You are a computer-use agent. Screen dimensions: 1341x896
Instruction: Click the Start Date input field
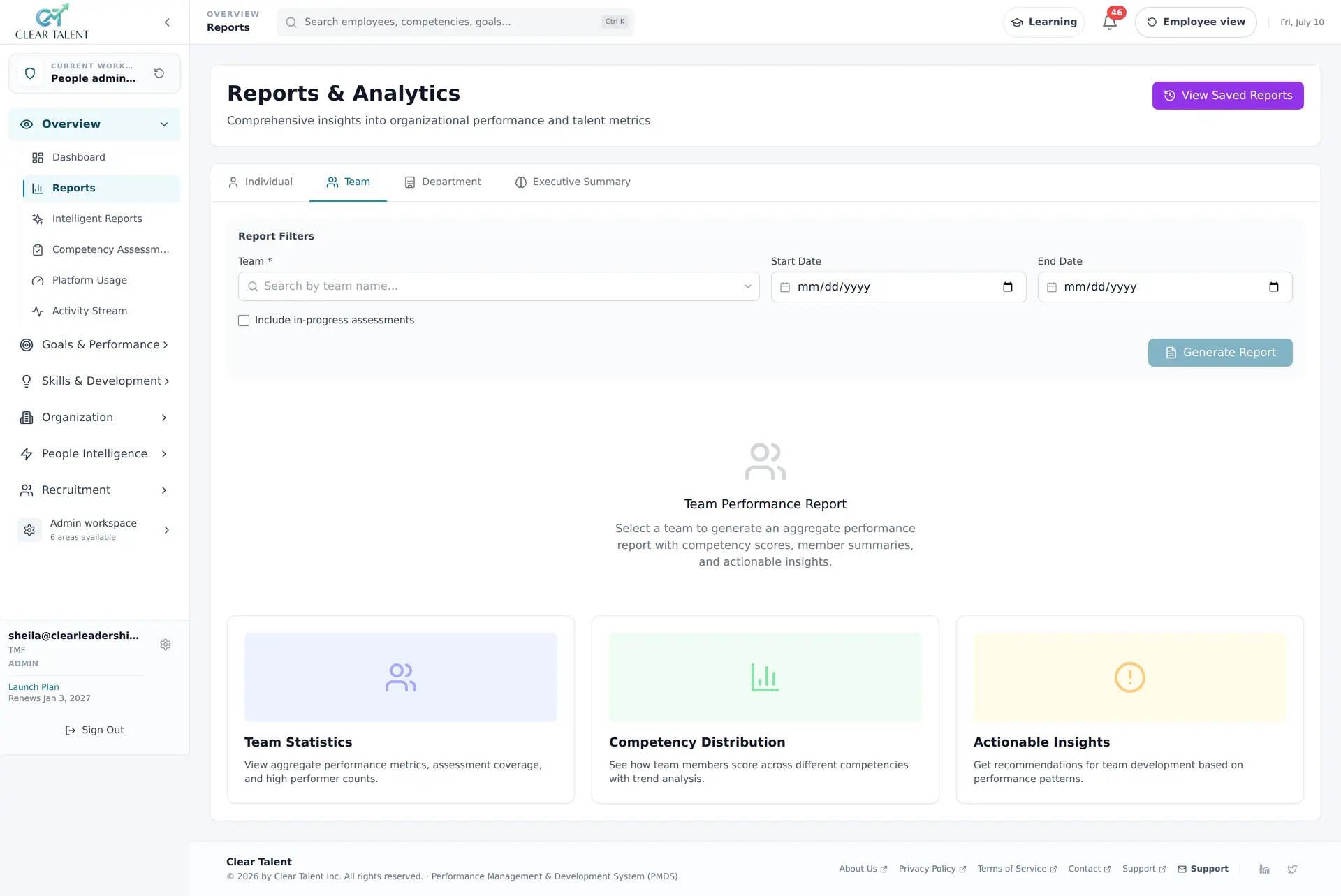click(898, 287)
